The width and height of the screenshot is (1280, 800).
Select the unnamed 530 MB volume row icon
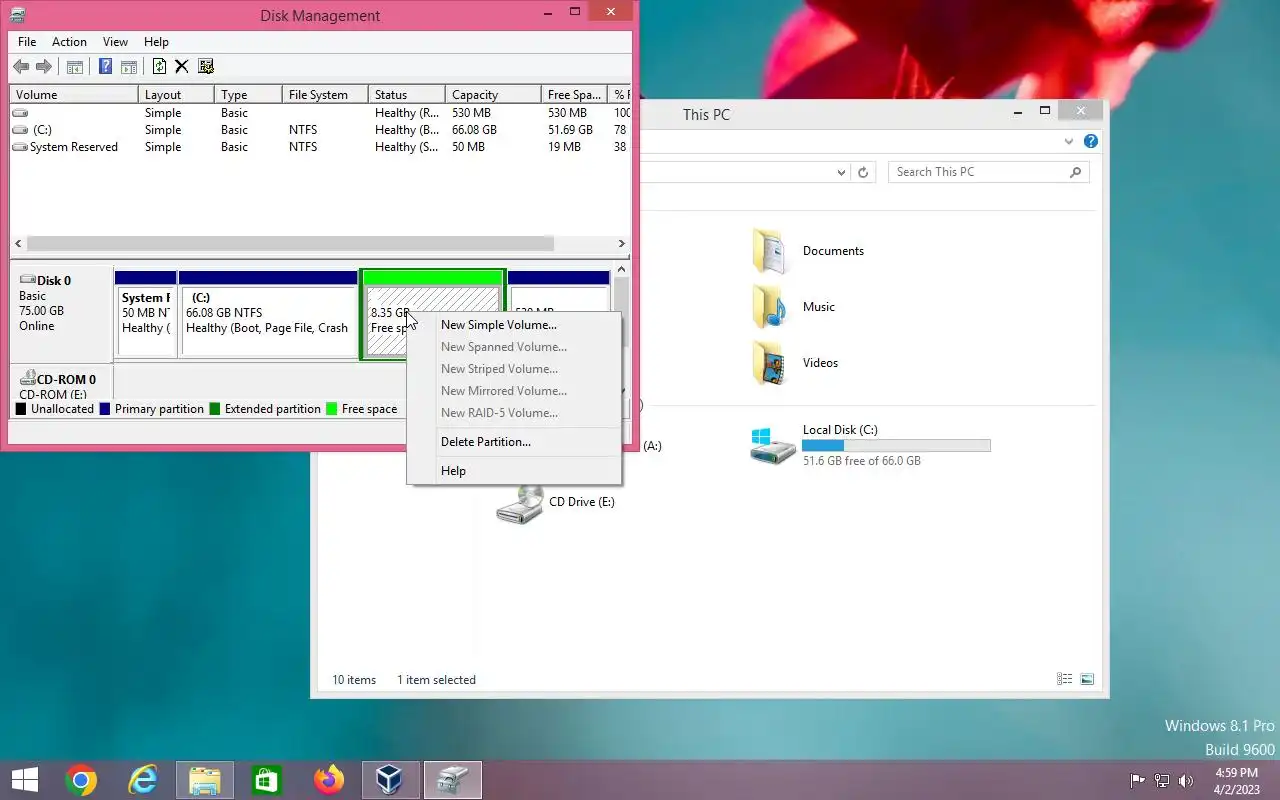tap(20, 113)
